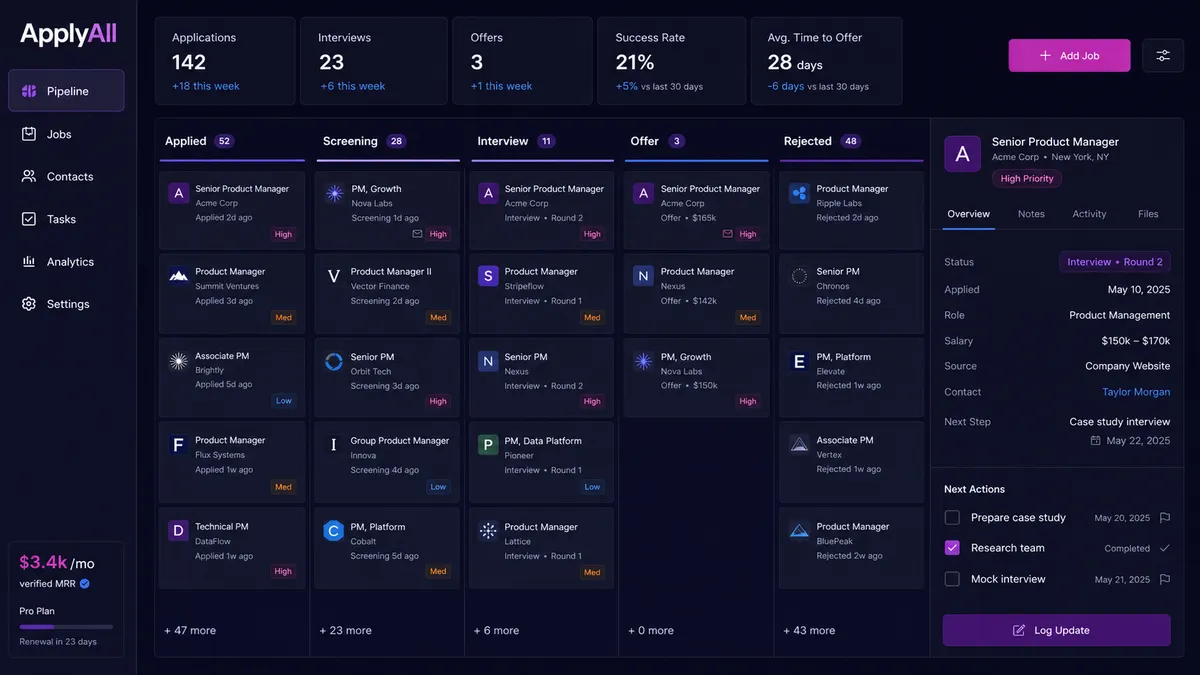The image size is (1200, 675).
Task: Open PM, Platform Elevate rejected card
Action: click(851, 376)
